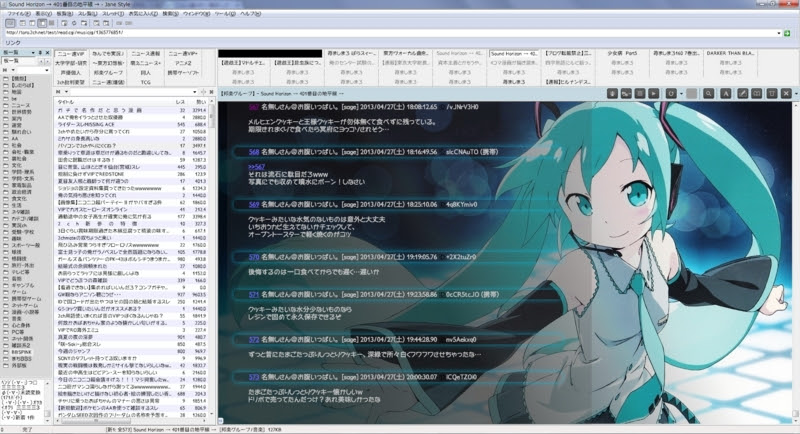Sort thread list by タイトル column
This screenshot has width=800, height=434.
113,102
